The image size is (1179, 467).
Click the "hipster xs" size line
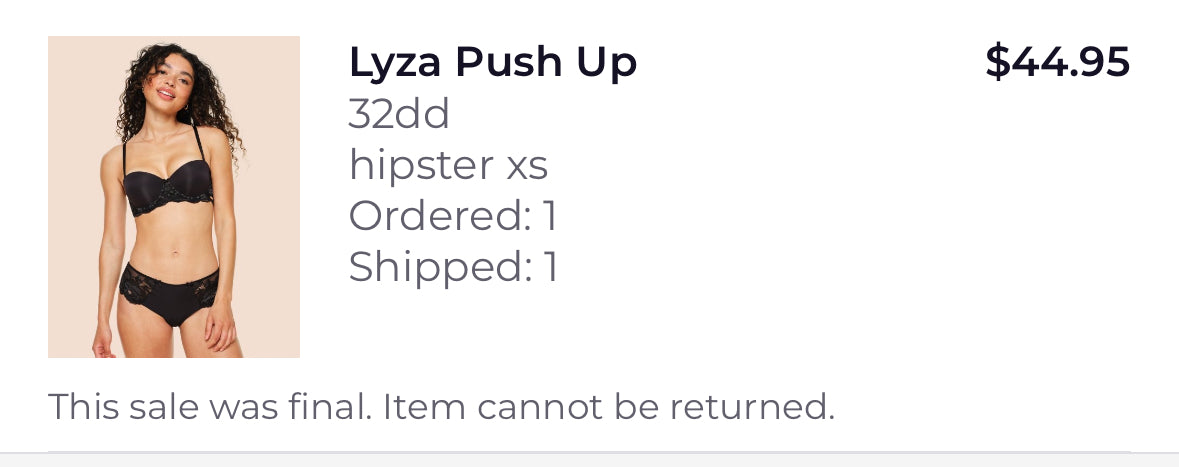pyautogui.click(x=448, y=165)
